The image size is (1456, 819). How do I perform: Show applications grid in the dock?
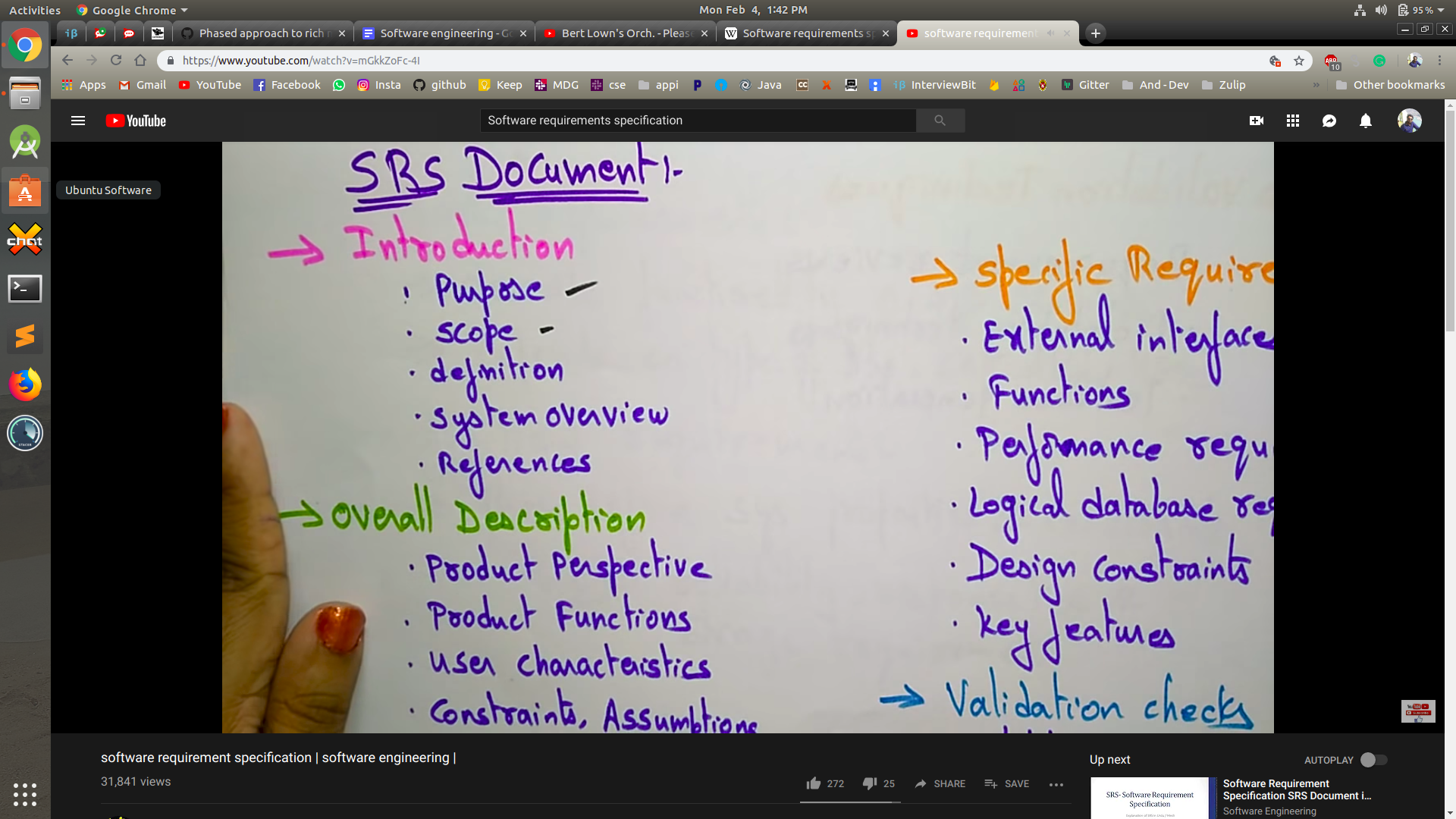click(x=25, y=794)
